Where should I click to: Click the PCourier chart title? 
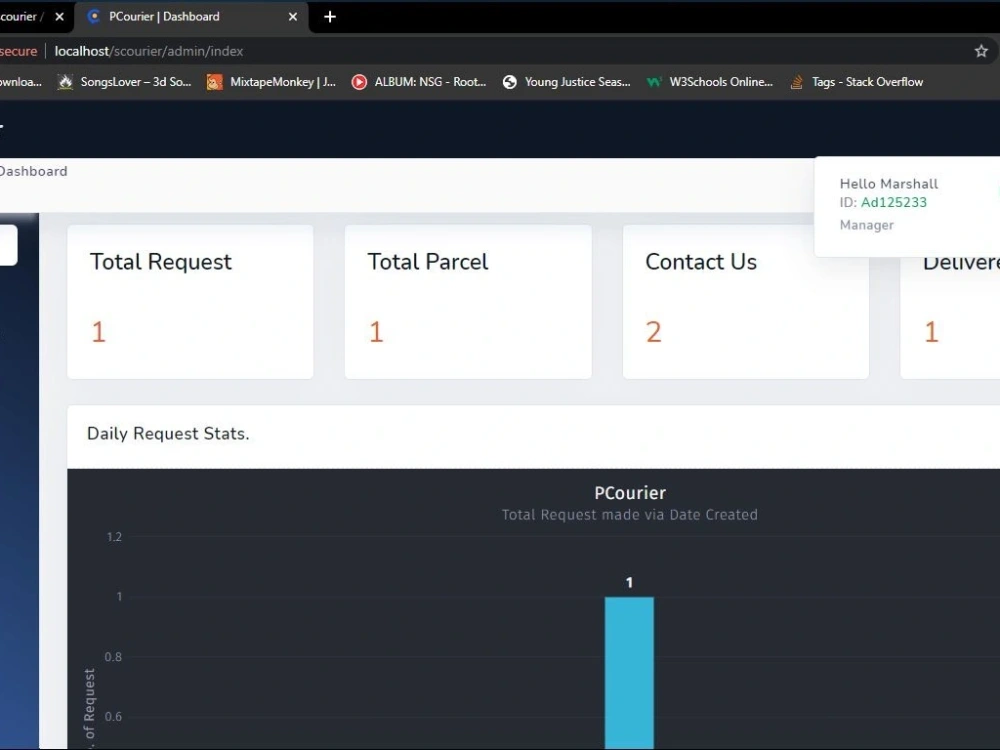pyautogui.click(x=630, y=492)
